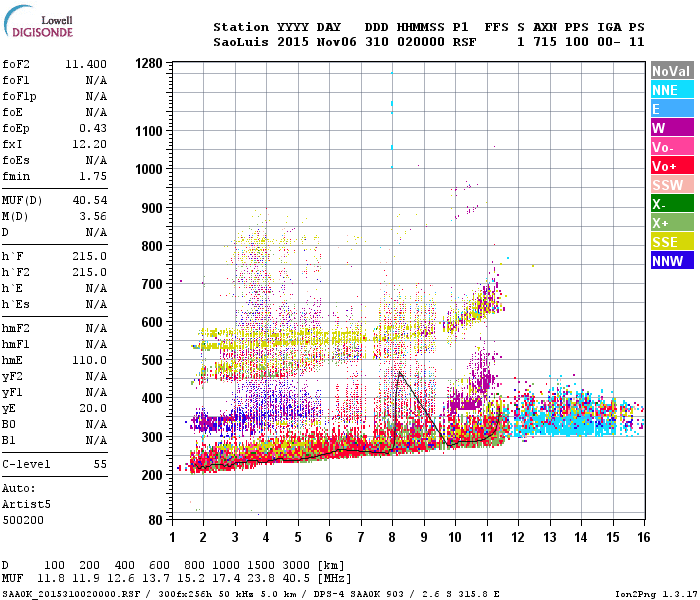Select the C-level value 55
700x600 pixels.
pyautogui.click(x=100, y=464)
